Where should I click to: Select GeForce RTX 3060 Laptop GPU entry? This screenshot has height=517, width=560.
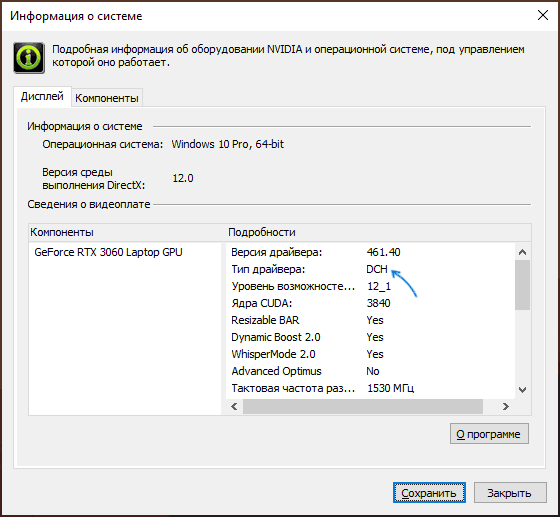point(108,252)
